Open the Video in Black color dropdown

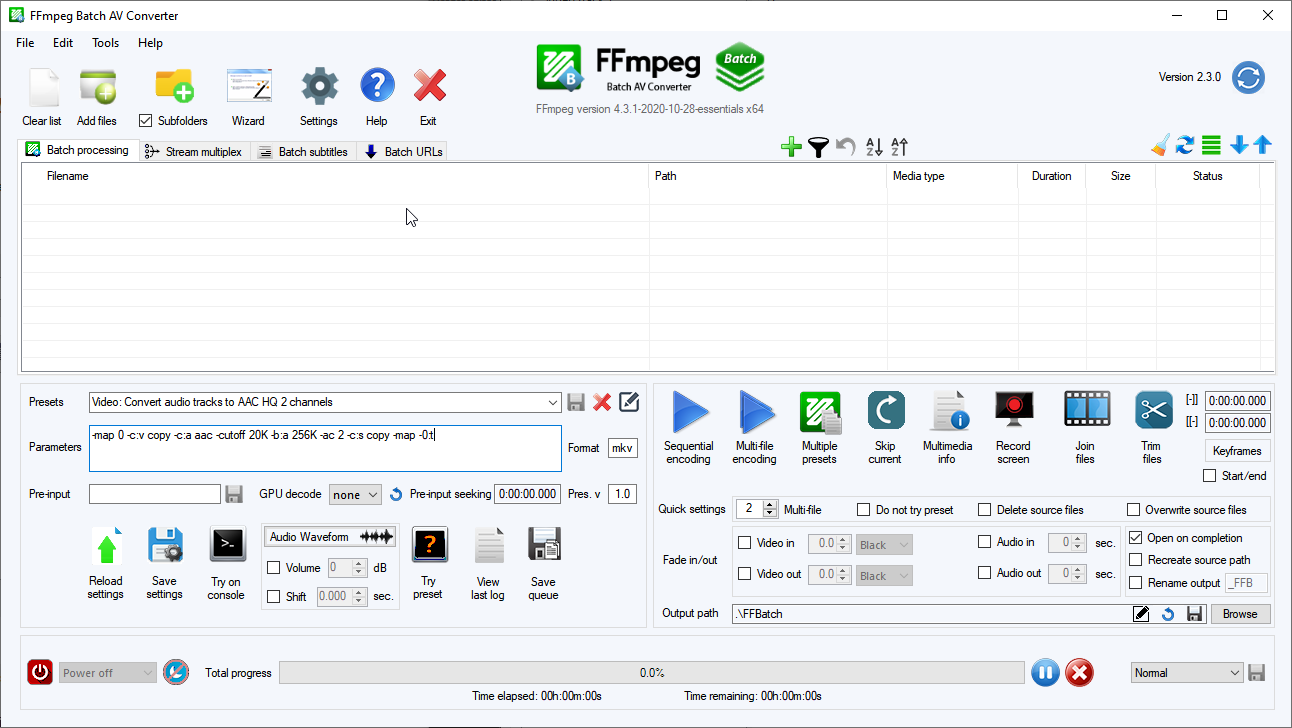[884, 545]
